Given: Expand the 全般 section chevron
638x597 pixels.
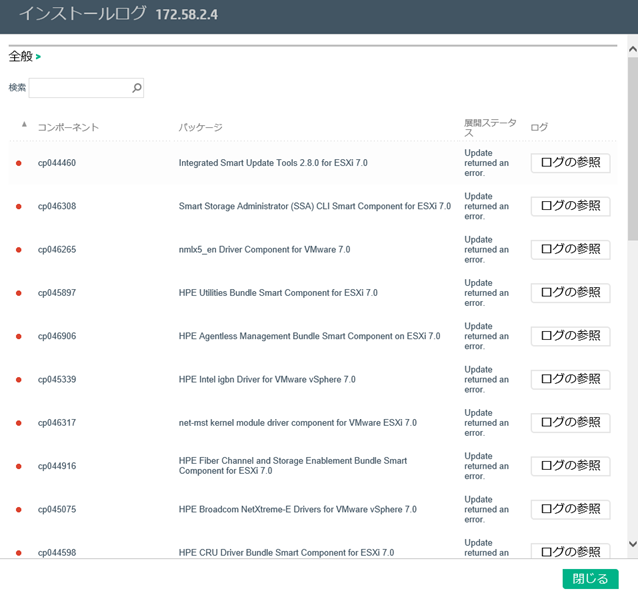Looking at the screenshot, I should pos(38,57).
